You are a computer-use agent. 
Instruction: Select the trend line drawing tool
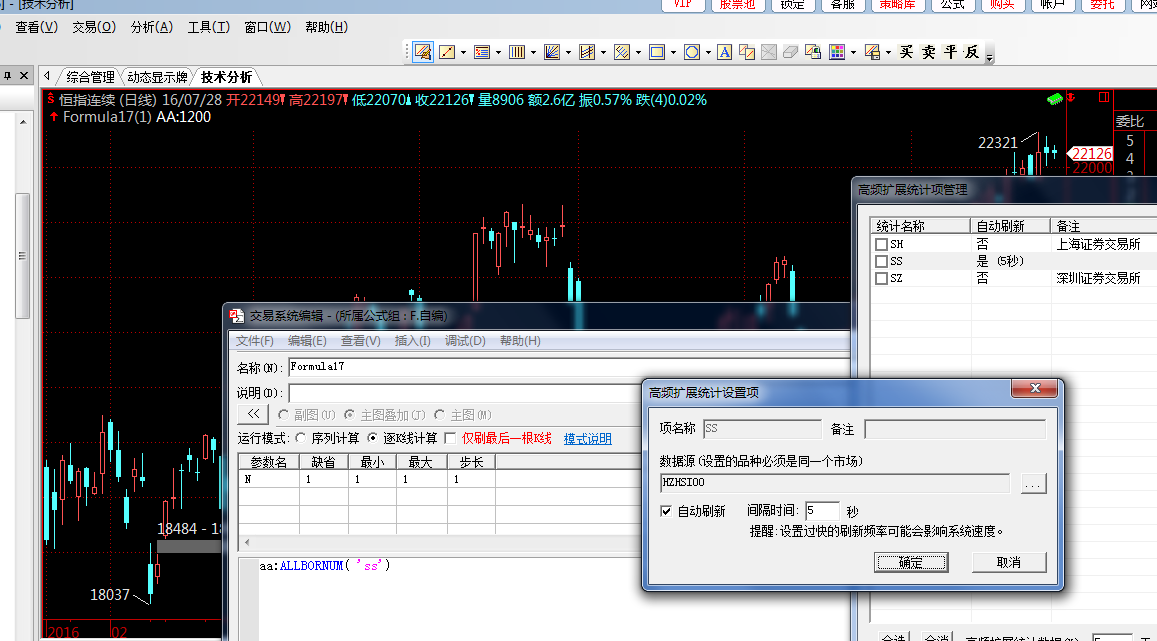446,52
